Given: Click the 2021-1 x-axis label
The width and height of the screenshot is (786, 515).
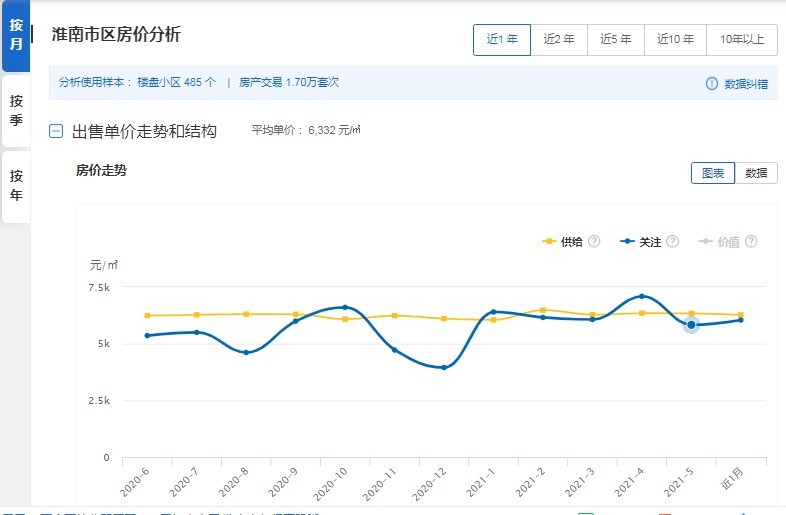Looking at the screenshot, I should point(480,482).
